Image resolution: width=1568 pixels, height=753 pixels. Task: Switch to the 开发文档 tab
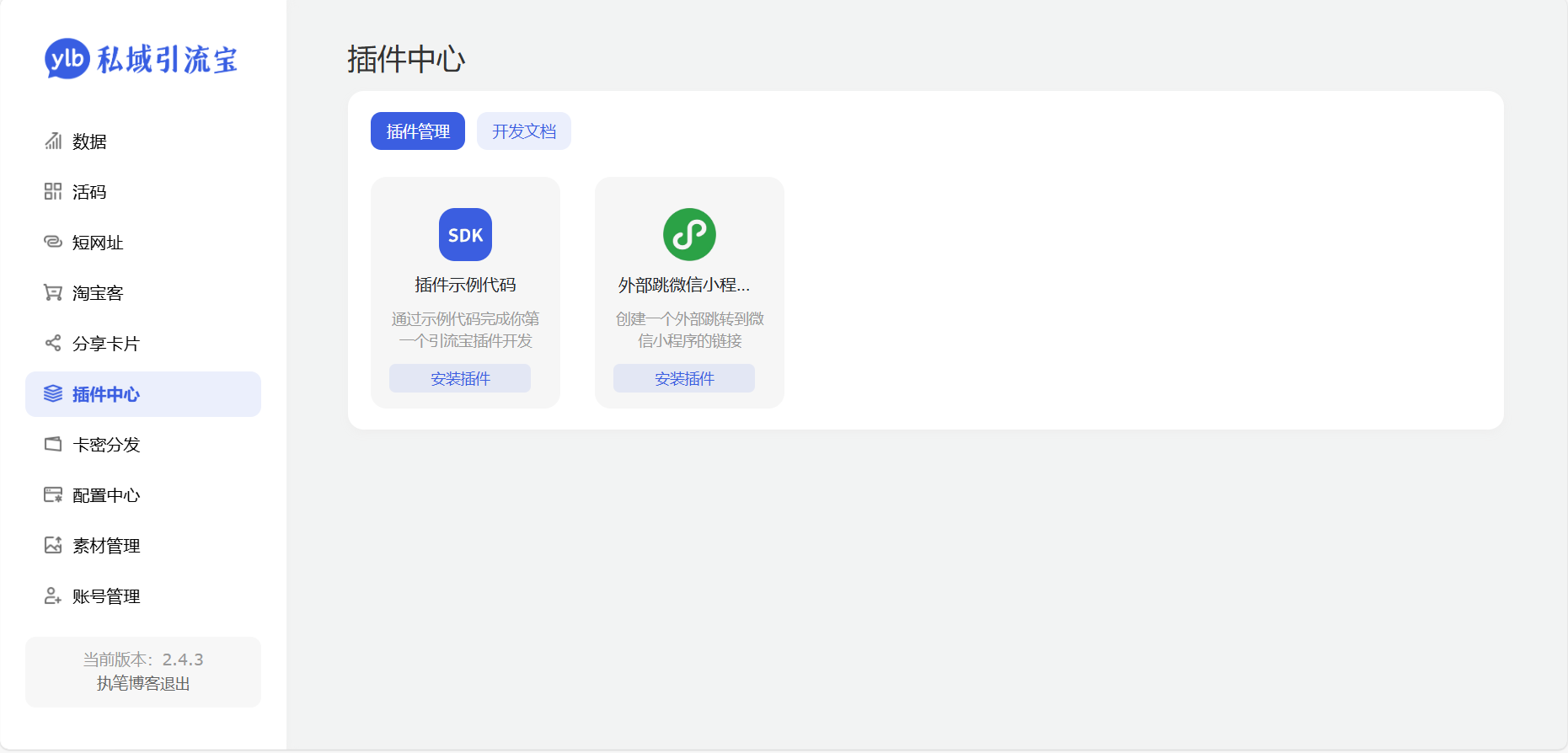point(524,131)
